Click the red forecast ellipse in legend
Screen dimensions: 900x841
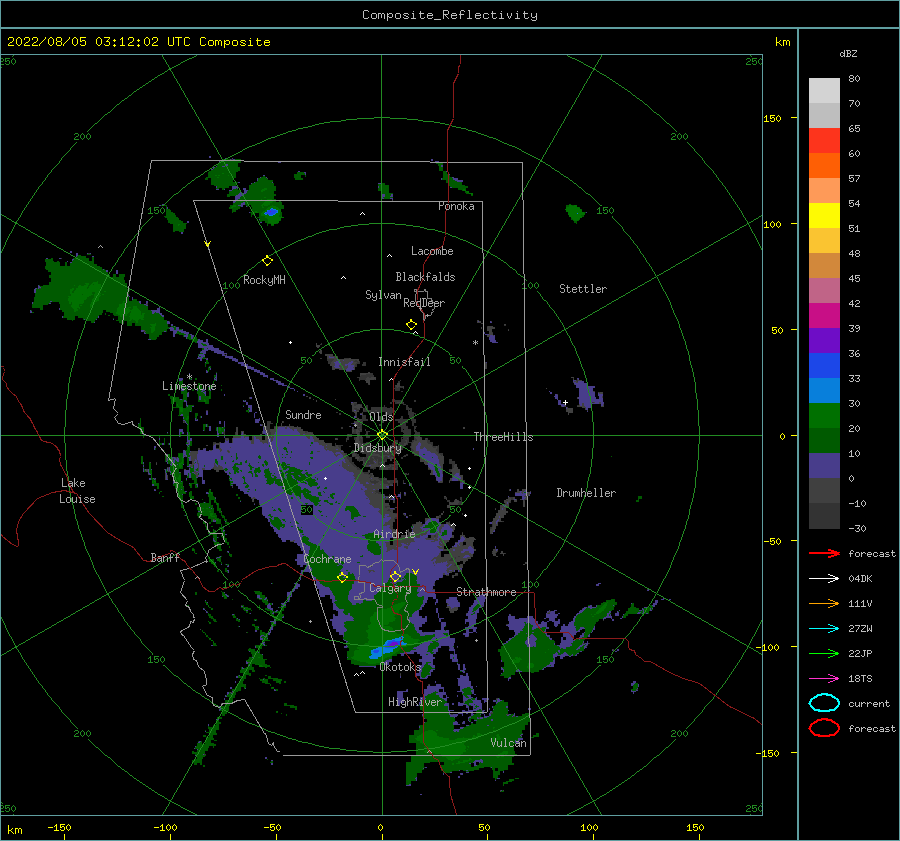pyautogui.click(x=824, y=728)
